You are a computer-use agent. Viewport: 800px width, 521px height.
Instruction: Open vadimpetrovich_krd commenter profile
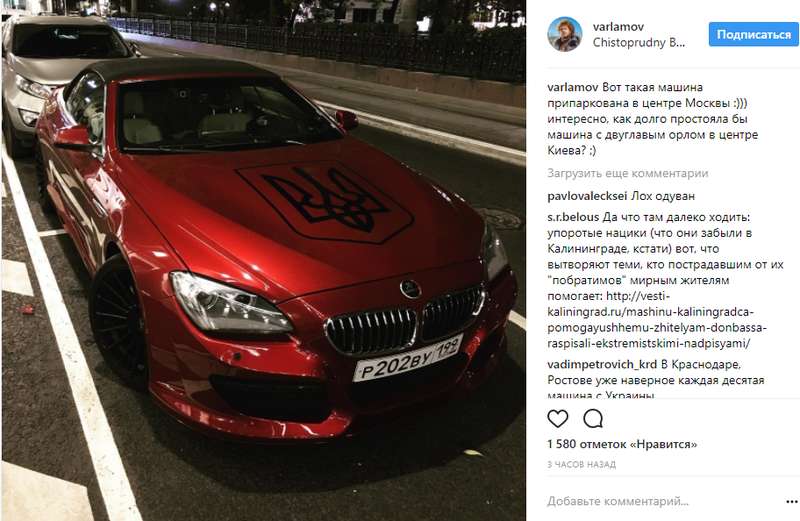(602, 364)
